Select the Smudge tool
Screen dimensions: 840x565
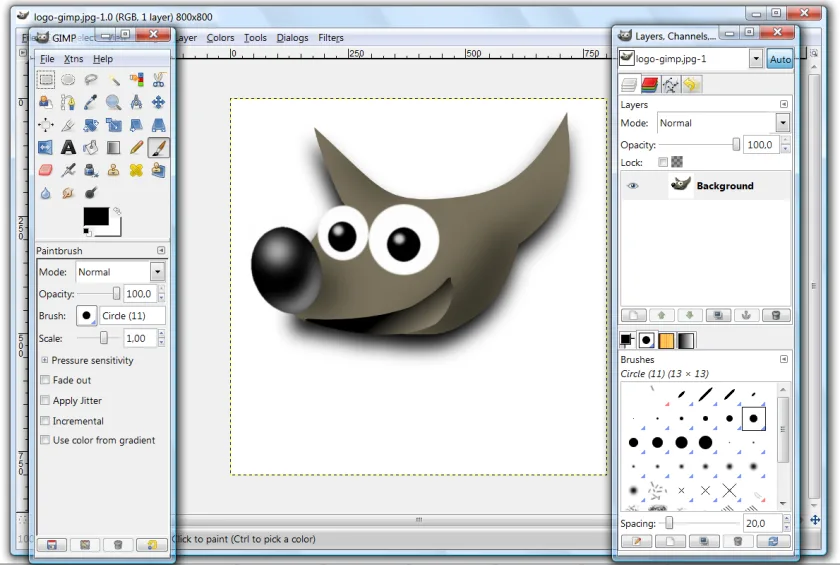tap(68, 193)
